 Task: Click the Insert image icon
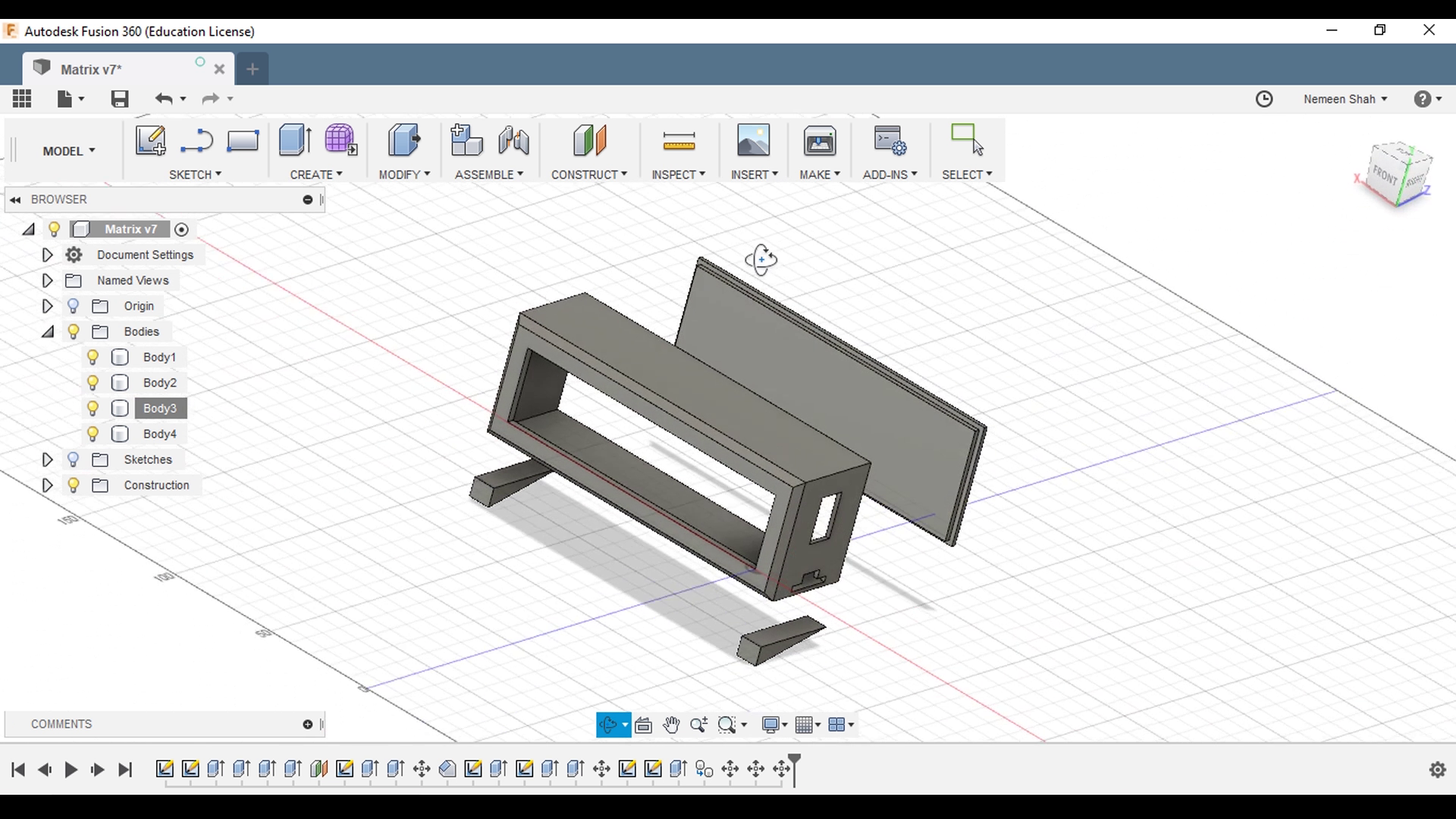[x=753, y=140]
